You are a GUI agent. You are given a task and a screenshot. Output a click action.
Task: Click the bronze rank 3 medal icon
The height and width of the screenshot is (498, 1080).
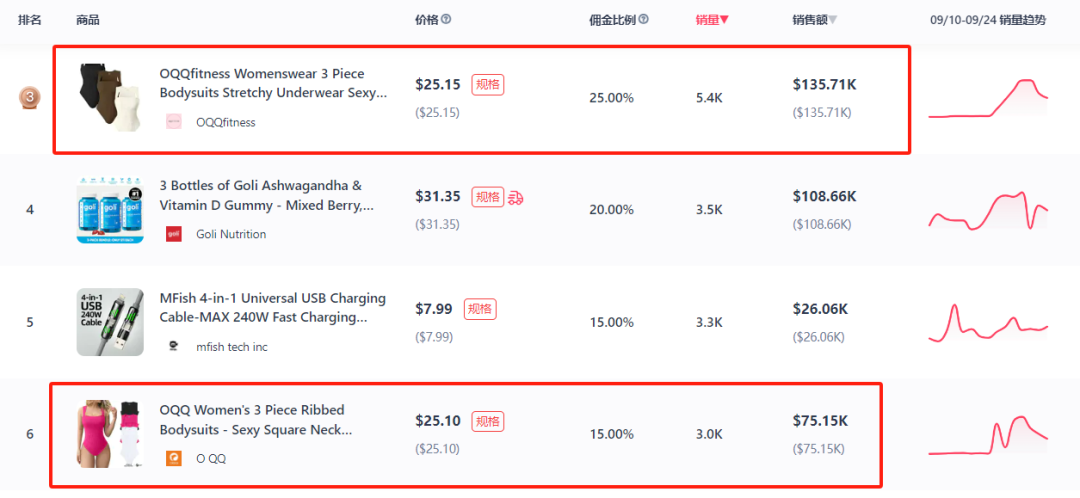pyautogui.click(x=29, y=98)
